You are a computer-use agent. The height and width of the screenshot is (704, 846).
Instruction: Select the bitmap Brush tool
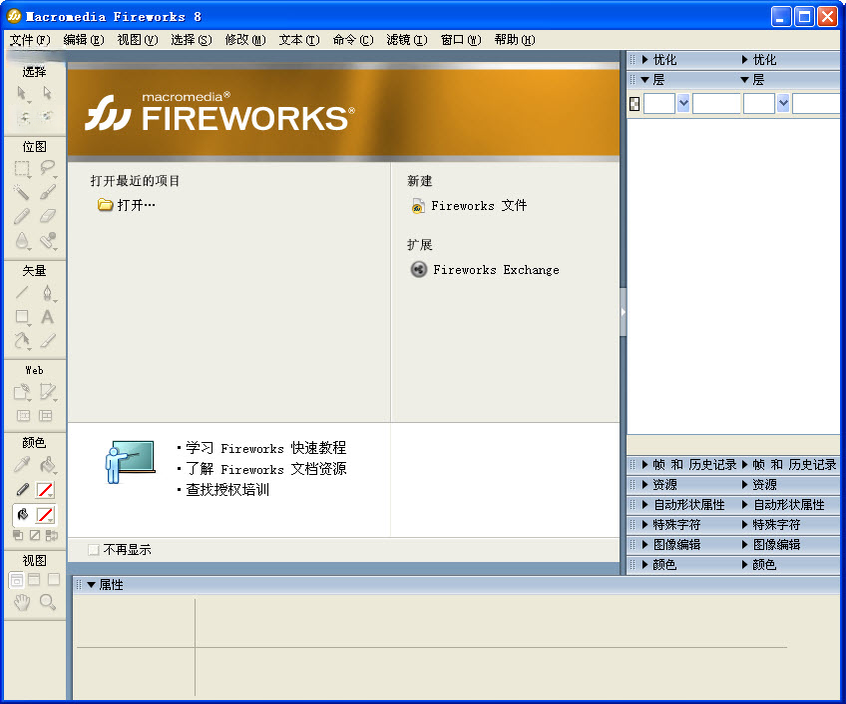[47, 192]
